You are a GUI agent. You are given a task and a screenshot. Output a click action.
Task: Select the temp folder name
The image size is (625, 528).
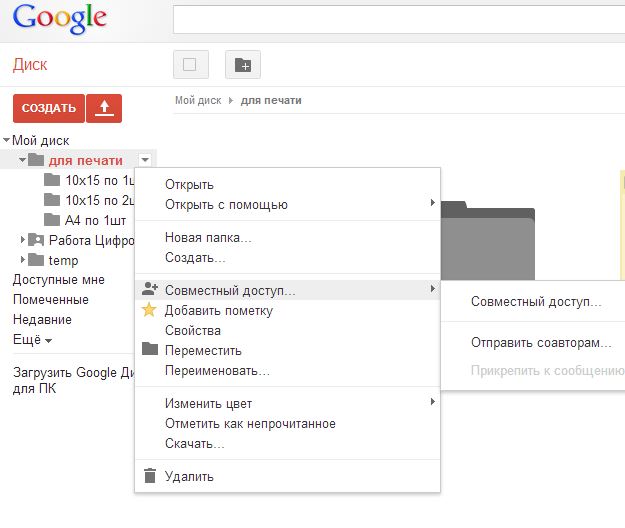63,260
